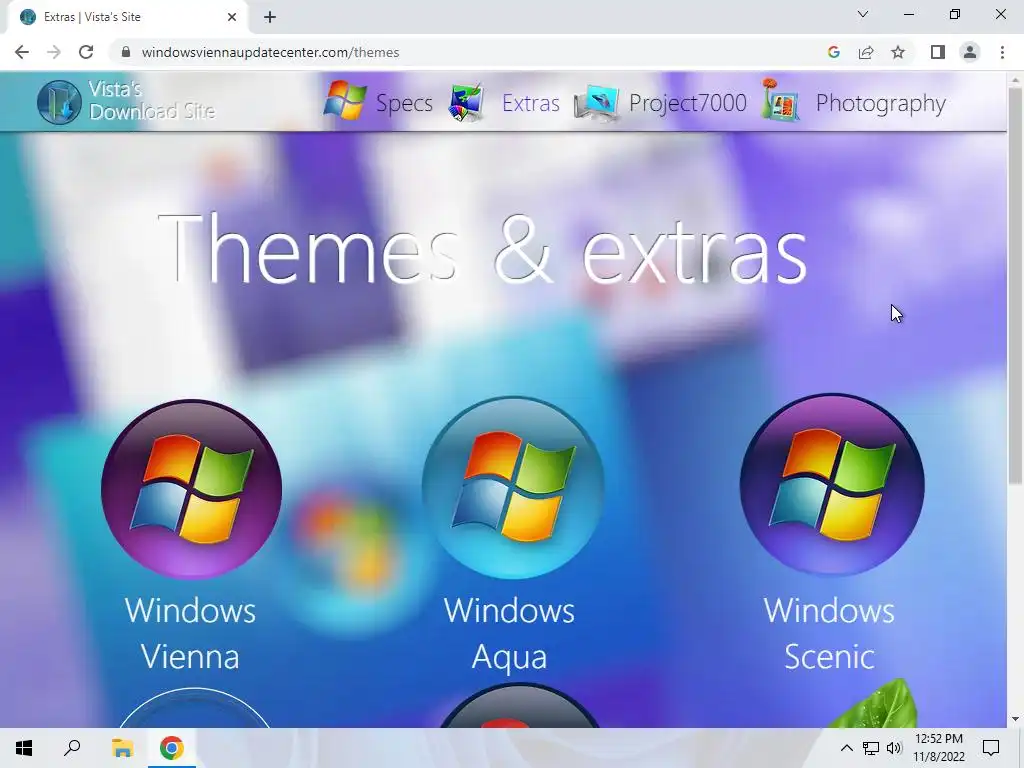This screenshot has width=1024, height=768.
Task: Reload the themes page
Action: click(86, 52)
